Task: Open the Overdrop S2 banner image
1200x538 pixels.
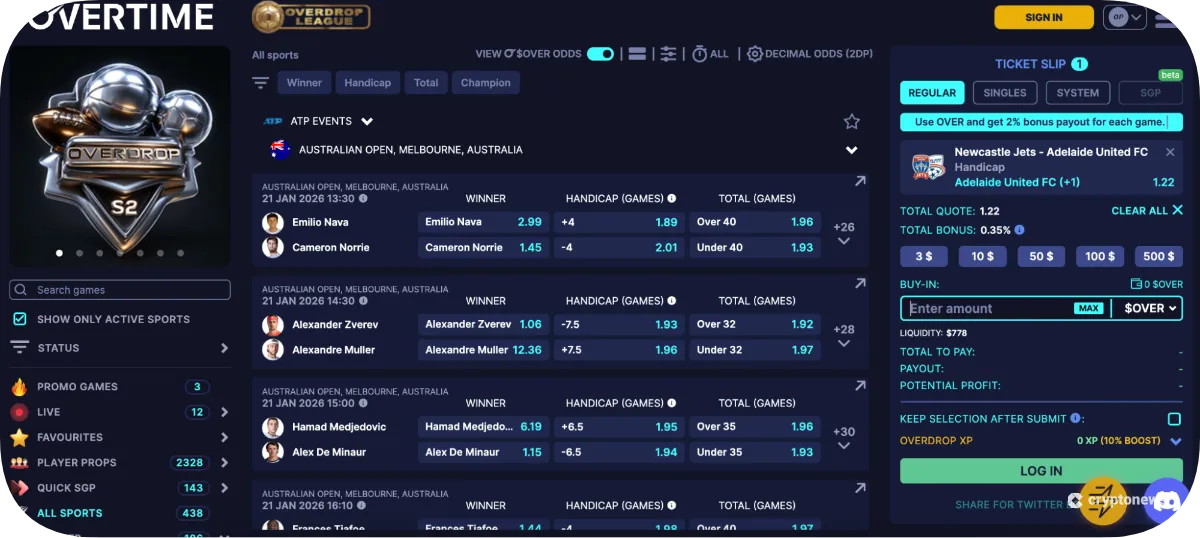Action: (x=120, y=155)
